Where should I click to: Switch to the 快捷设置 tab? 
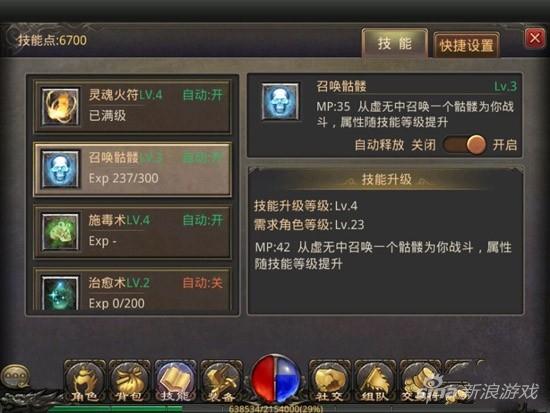(x=467, y=46)
